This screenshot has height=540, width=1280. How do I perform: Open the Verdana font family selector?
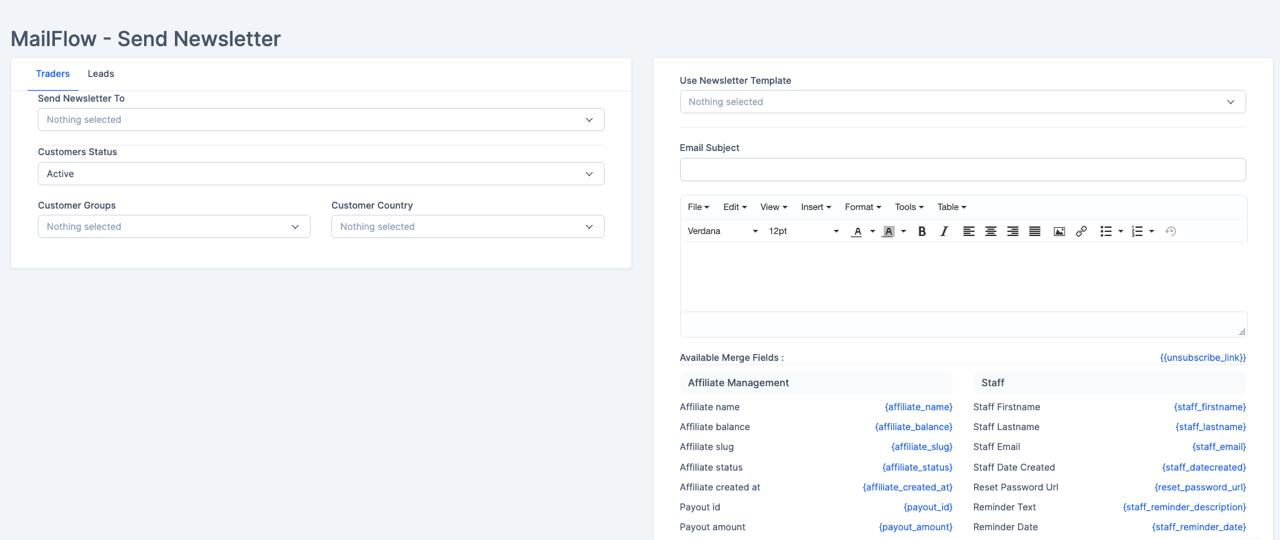[x=722, y=231]
